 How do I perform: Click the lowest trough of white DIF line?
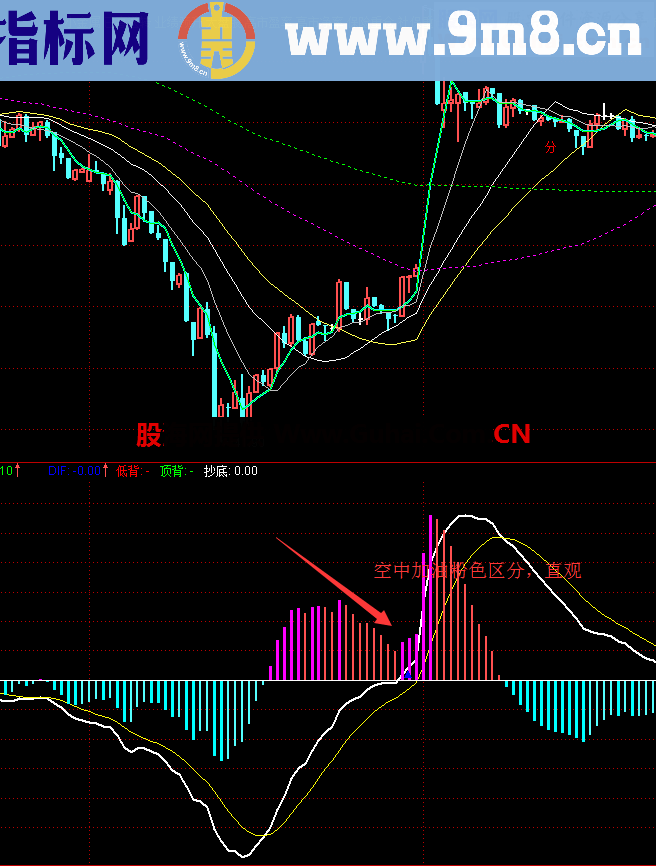click(240, 855)
